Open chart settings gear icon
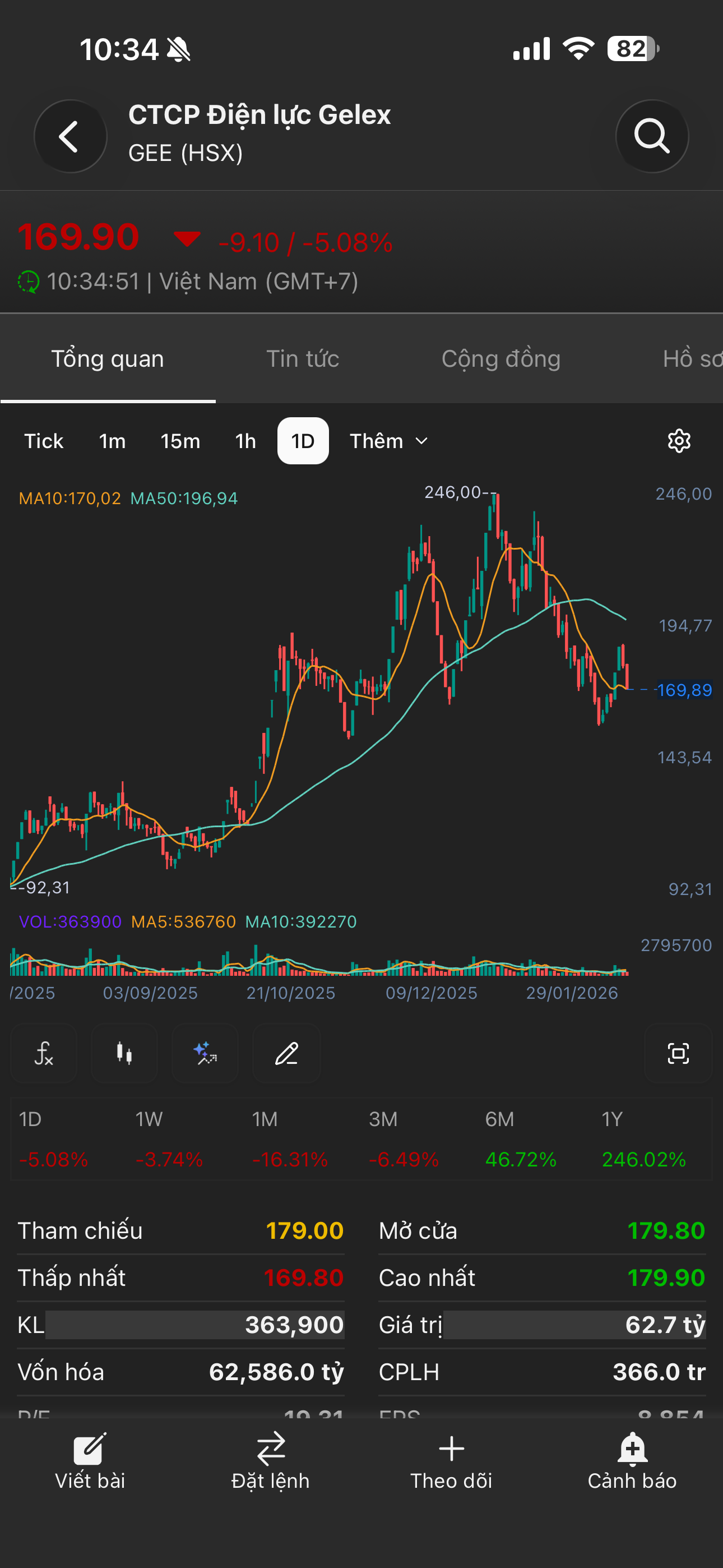Image resolution: width=723 pixels, height=1568 pixels. pos(679,441)
